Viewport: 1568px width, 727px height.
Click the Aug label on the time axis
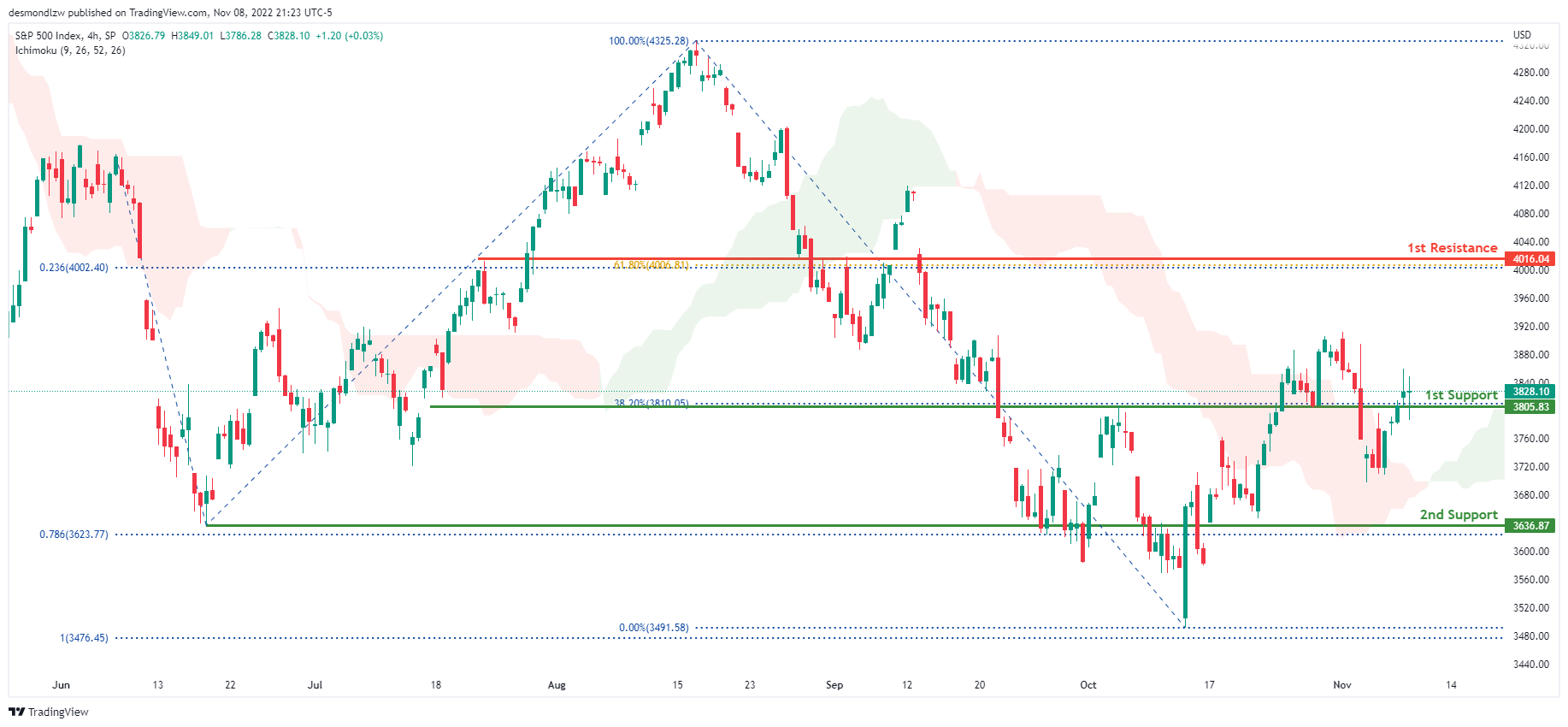tap(557, 685)
